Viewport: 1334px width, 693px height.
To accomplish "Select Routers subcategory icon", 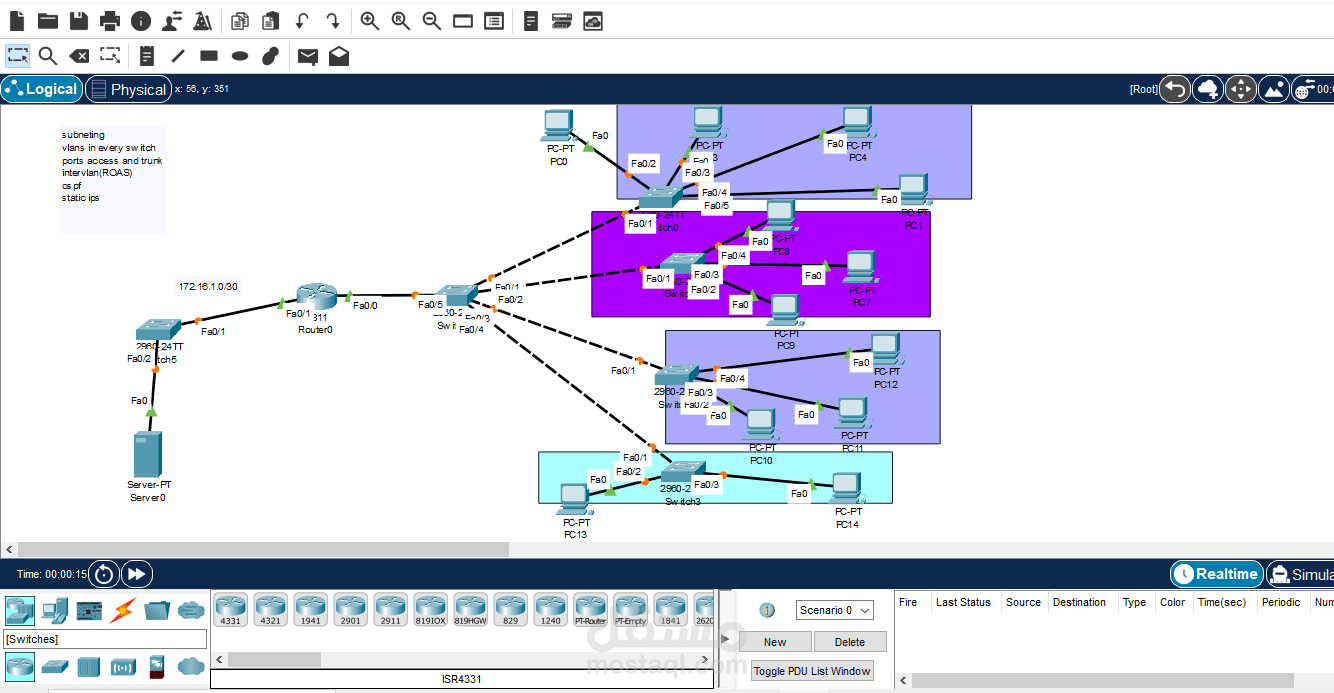I will [20, 665].
